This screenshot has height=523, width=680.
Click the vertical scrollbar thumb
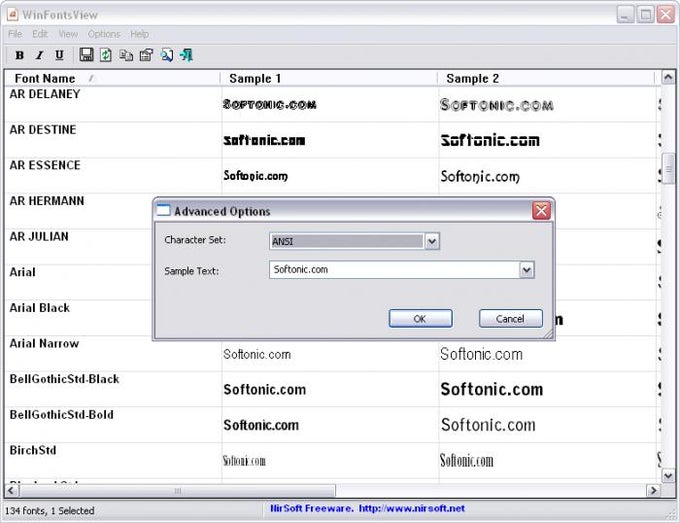[668, 169]
